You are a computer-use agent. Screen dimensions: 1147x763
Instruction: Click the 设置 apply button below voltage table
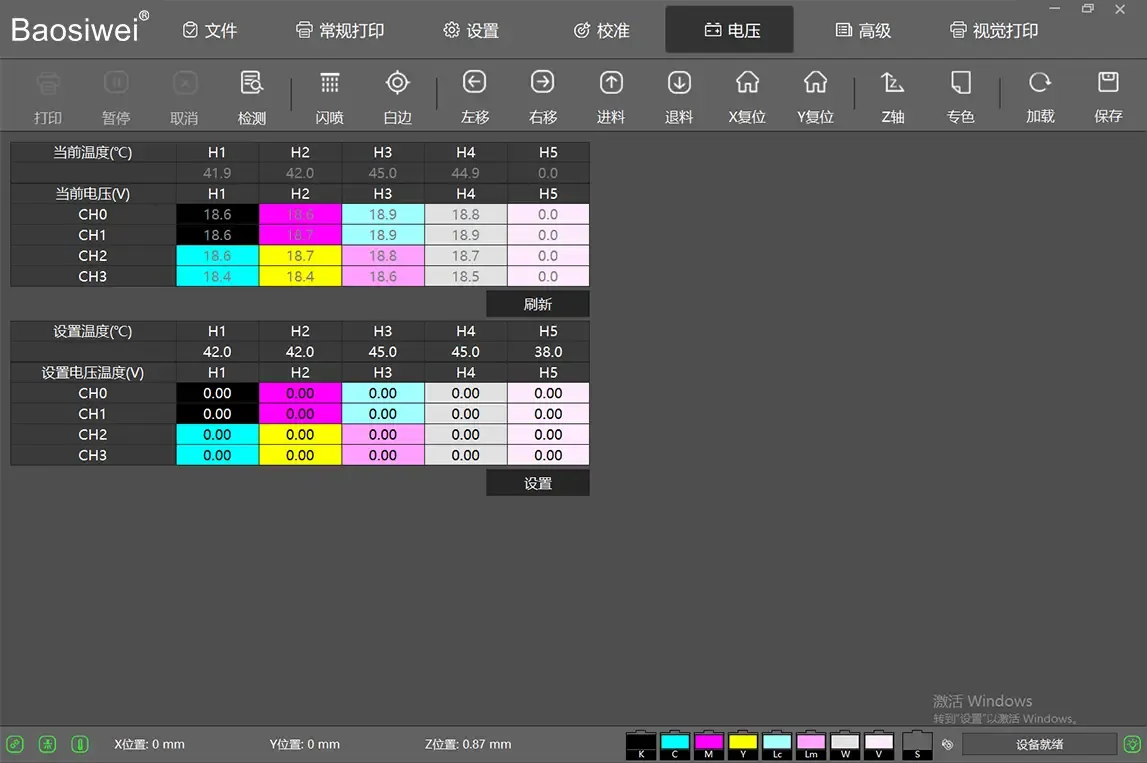pyautogui.click(x=538, y=483)
